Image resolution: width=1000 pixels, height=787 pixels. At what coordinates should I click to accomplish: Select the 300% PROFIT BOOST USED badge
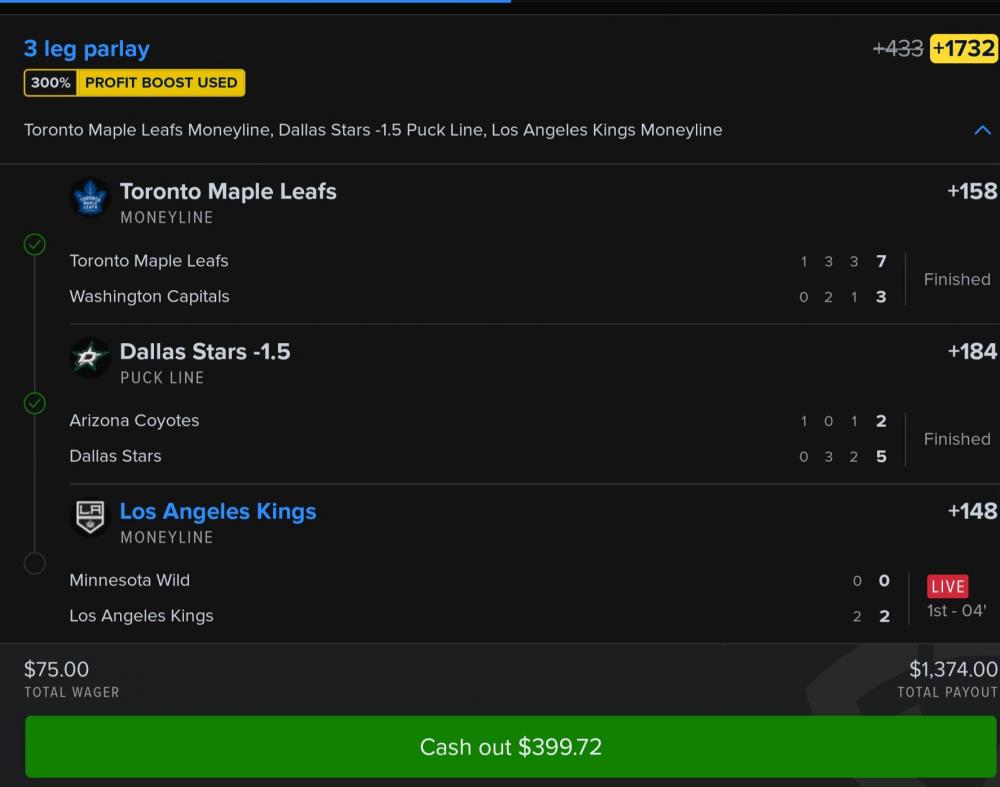point(134,83)
